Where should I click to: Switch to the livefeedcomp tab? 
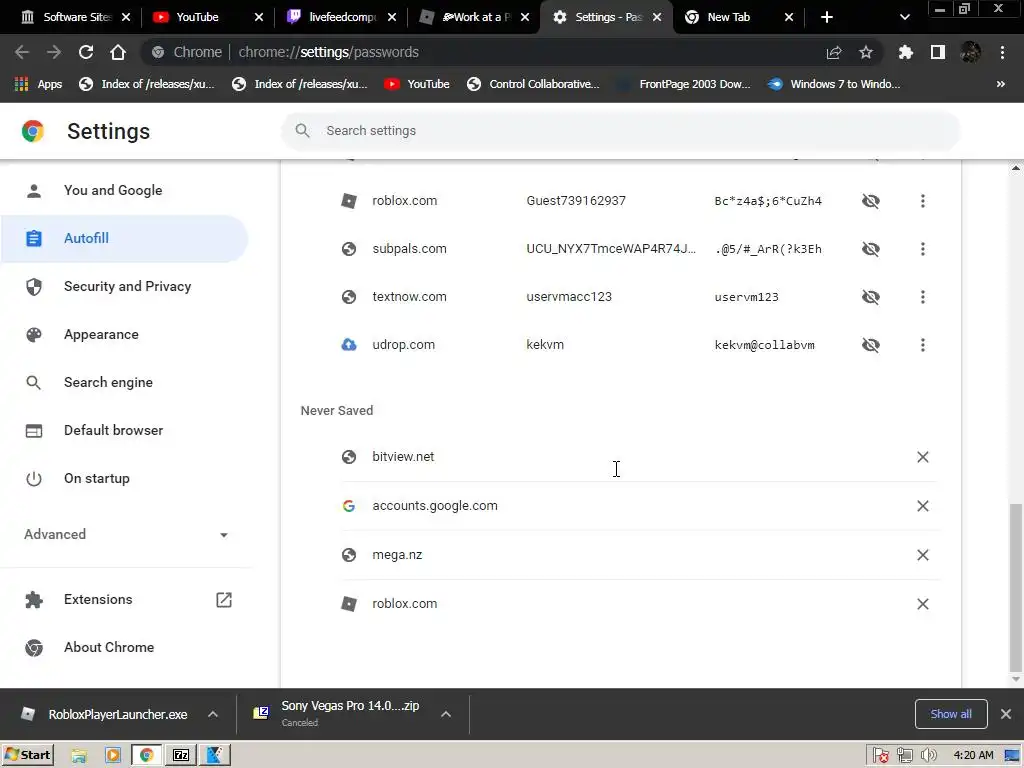[342, 17]
